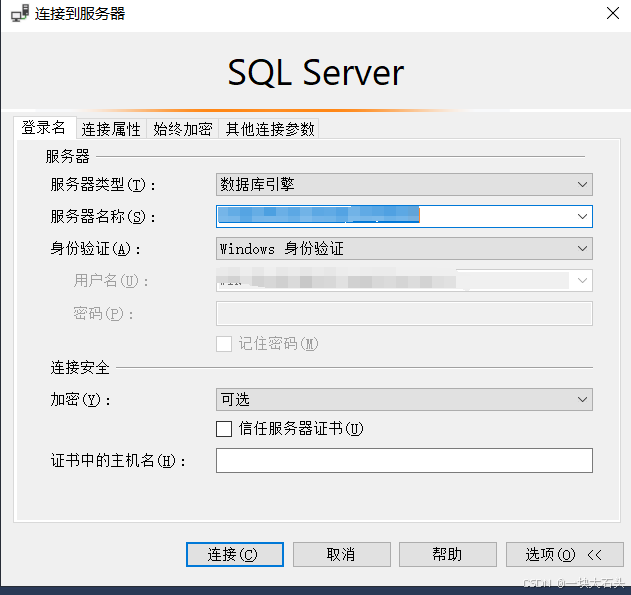Close the Connect to Server dialog

coord(612,13)
